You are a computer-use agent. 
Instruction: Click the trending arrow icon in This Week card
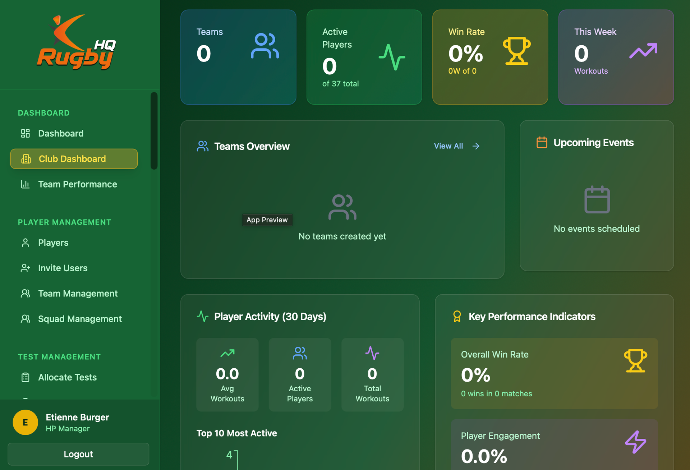pos(642,51)
